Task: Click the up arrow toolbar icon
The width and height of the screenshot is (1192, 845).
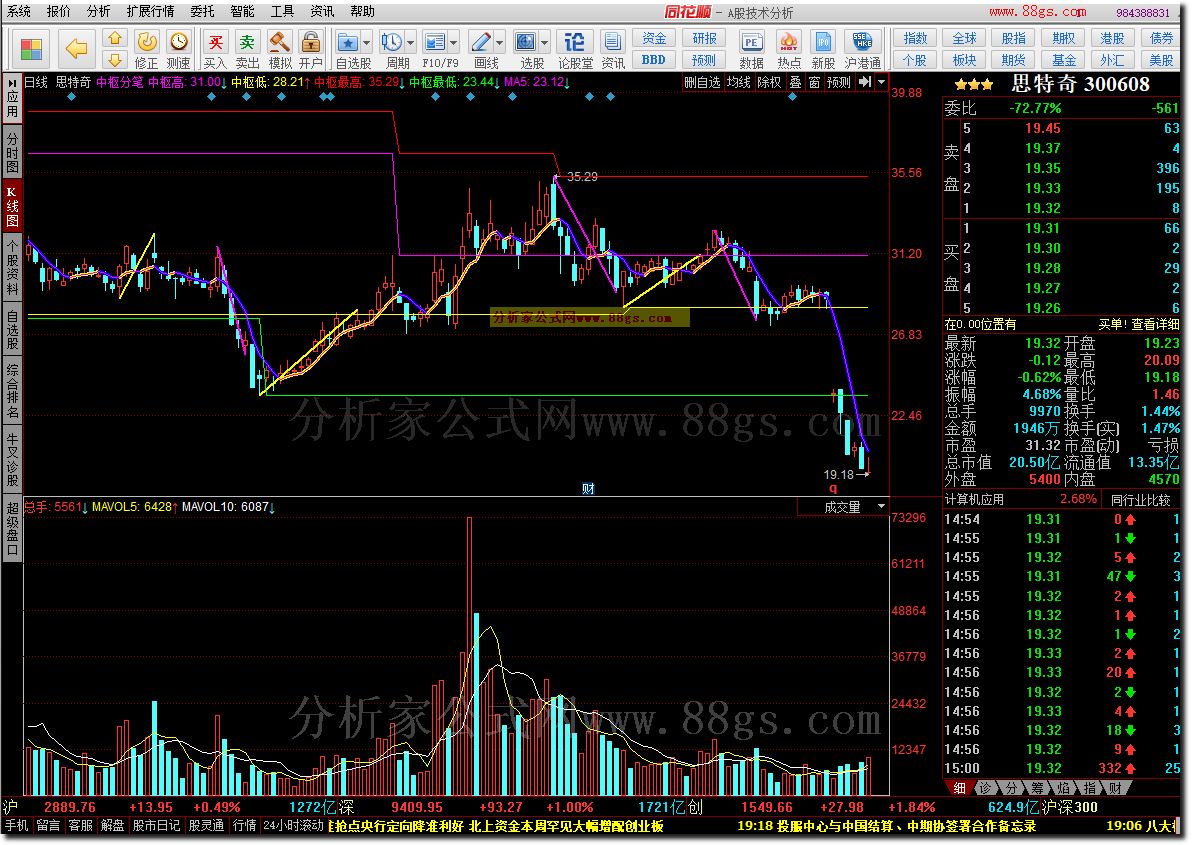Action: (x=114, y=38)
